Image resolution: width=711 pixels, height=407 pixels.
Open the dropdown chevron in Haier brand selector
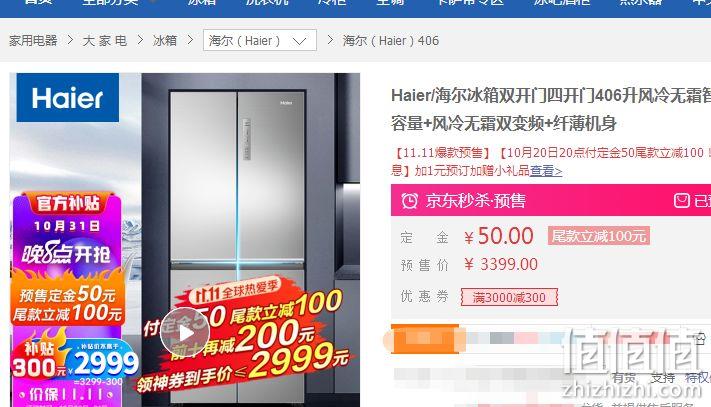tap(299, 41)
